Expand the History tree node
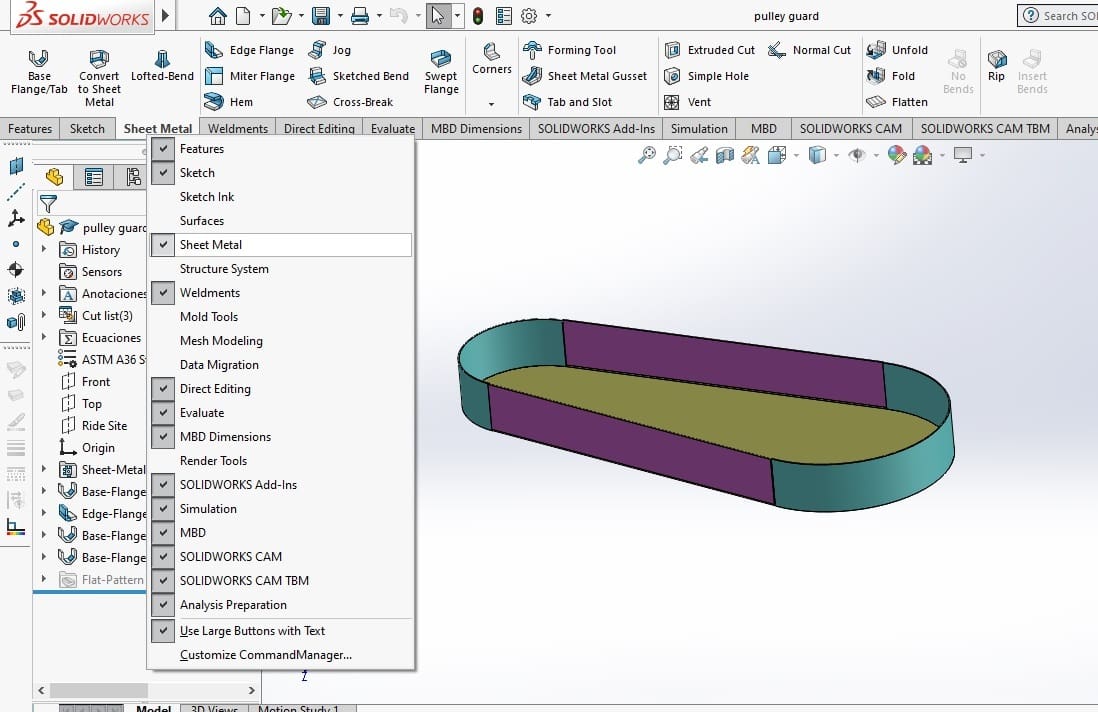The image size is (1098, 712). point(44,249)
